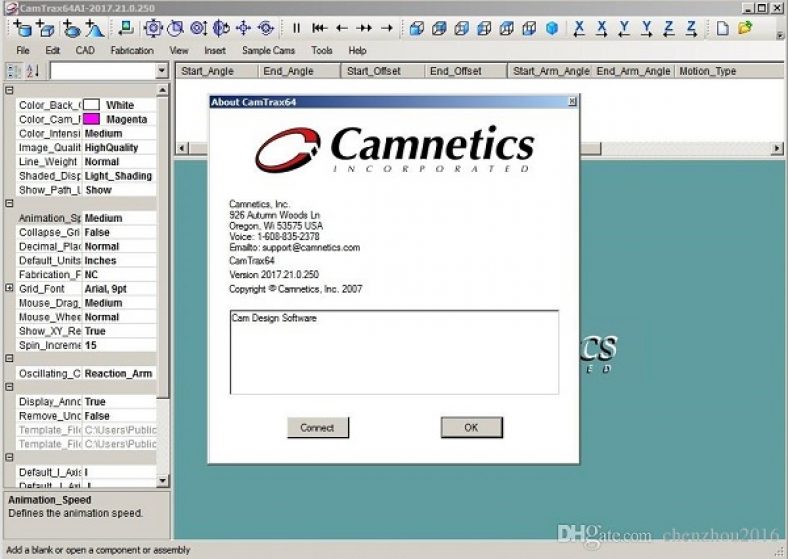This screenshot has height=559, width=788.
Task: Step the animation forward one increment
Action: coord(386,28)
